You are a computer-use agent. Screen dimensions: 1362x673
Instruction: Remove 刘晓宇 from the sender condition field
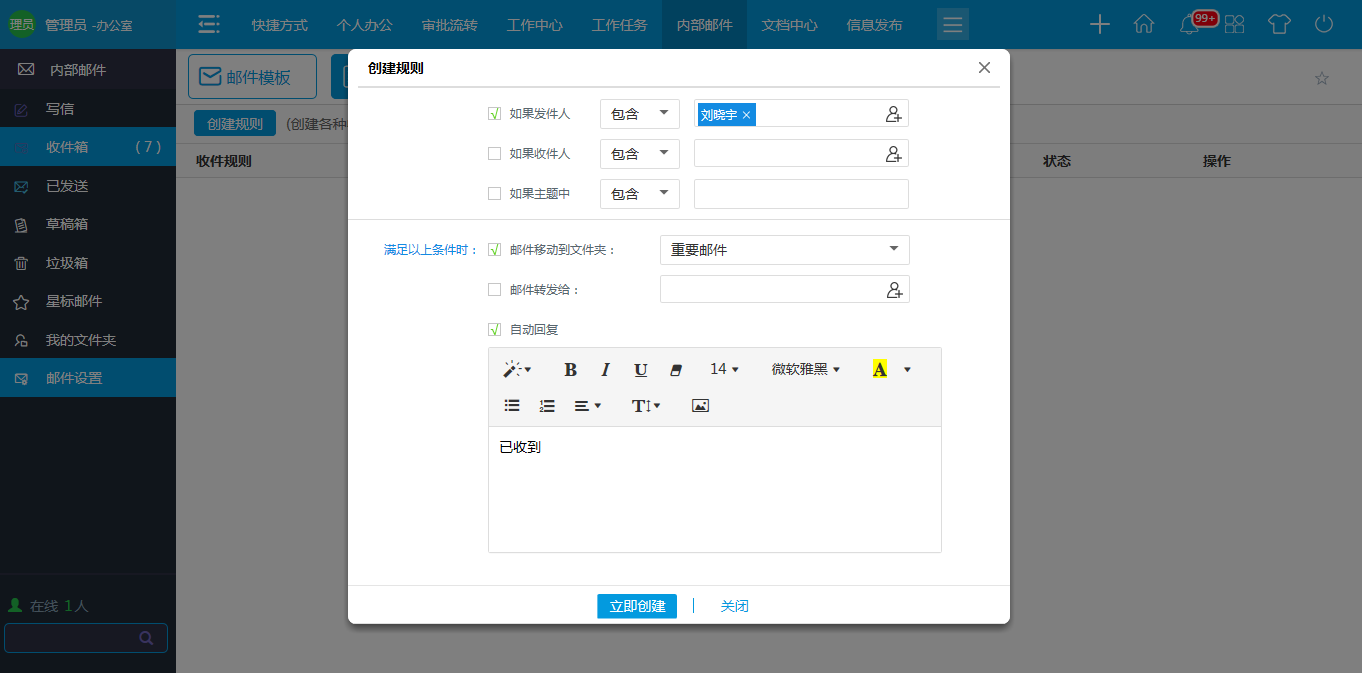[x=747, y=113]
